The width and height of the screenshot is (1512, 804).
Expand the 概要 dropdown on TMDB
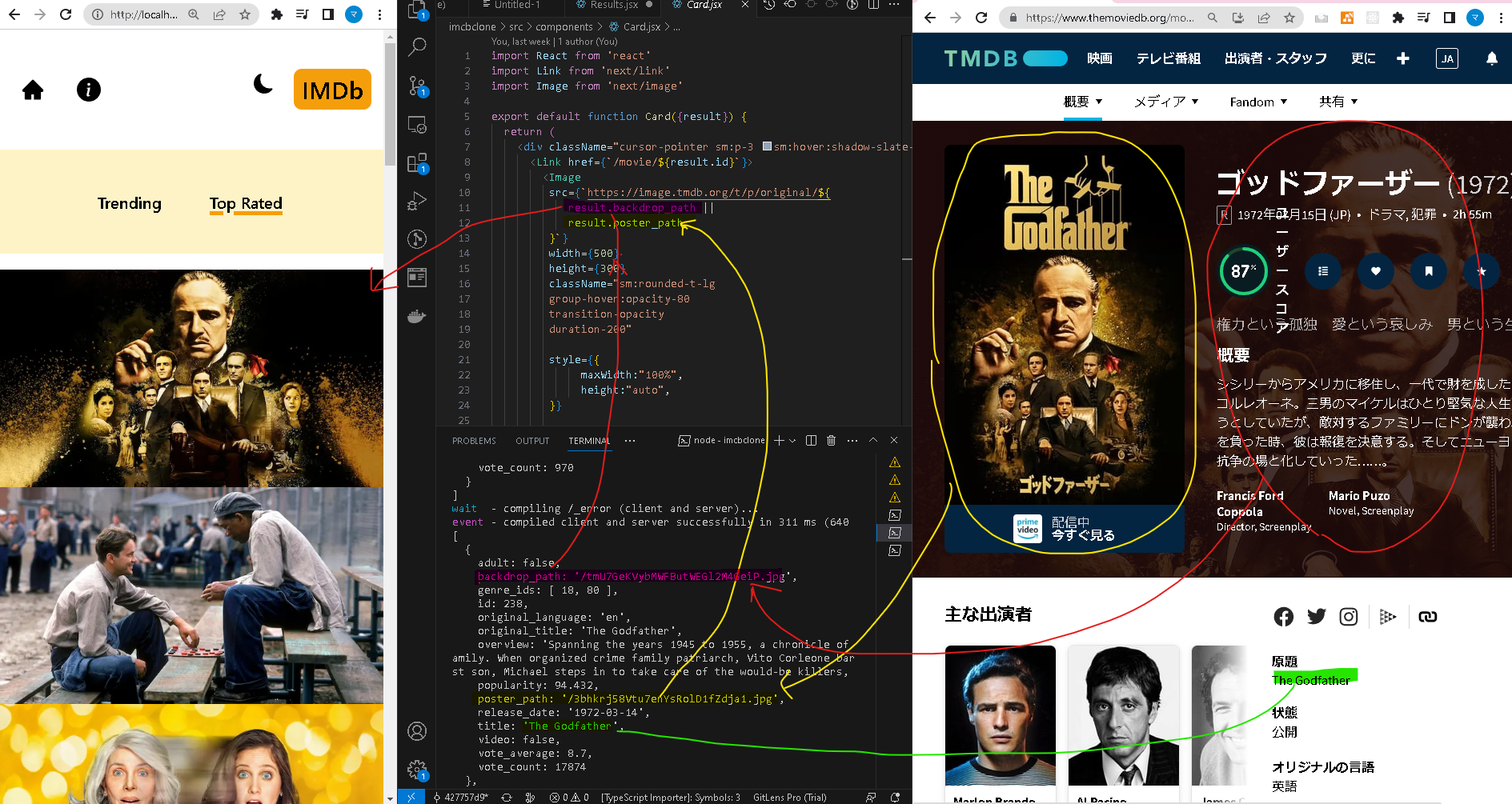(x=1083, y=102)
